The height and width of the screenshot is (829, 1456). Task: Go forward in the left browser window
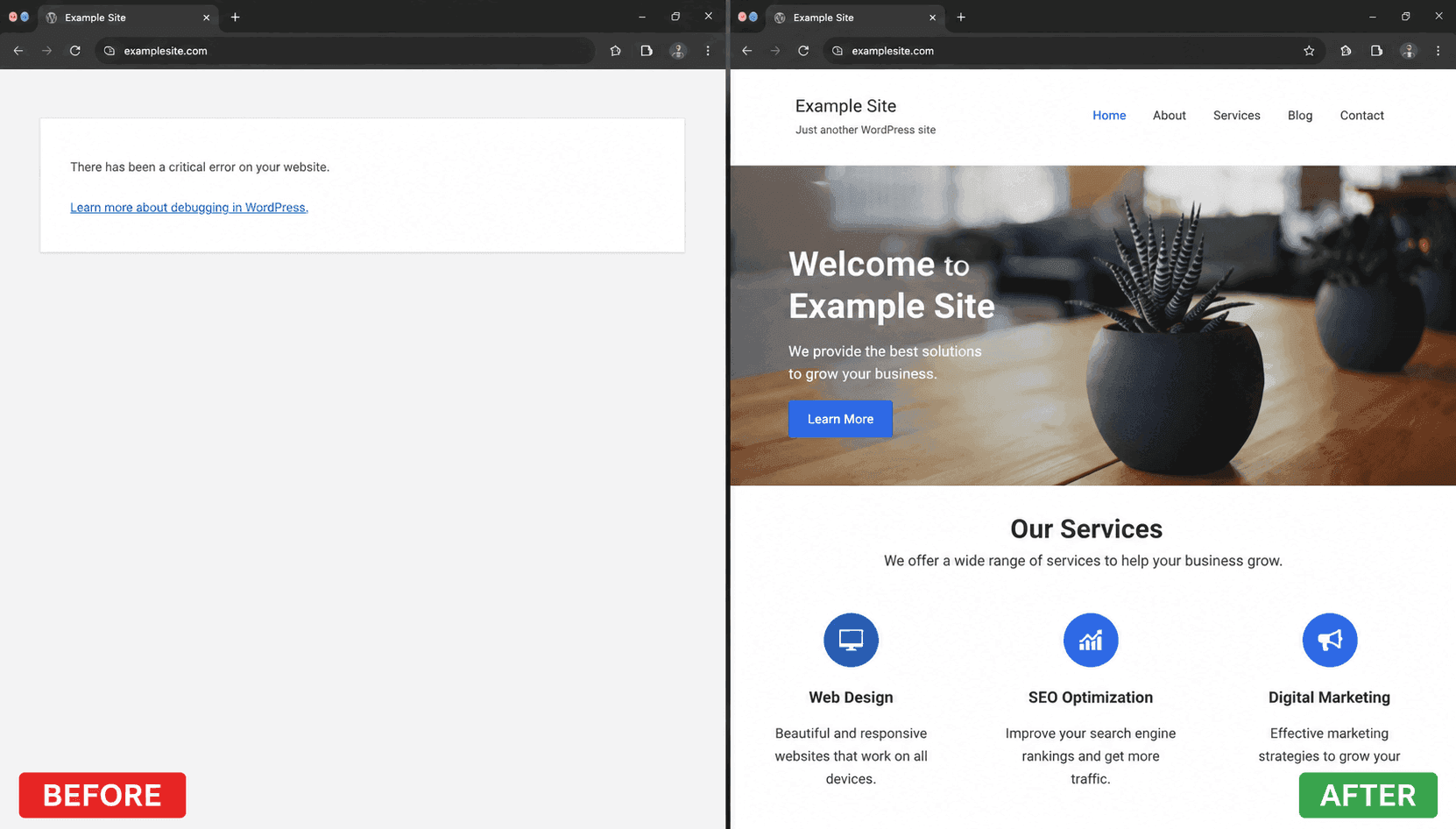pos(46,51)
